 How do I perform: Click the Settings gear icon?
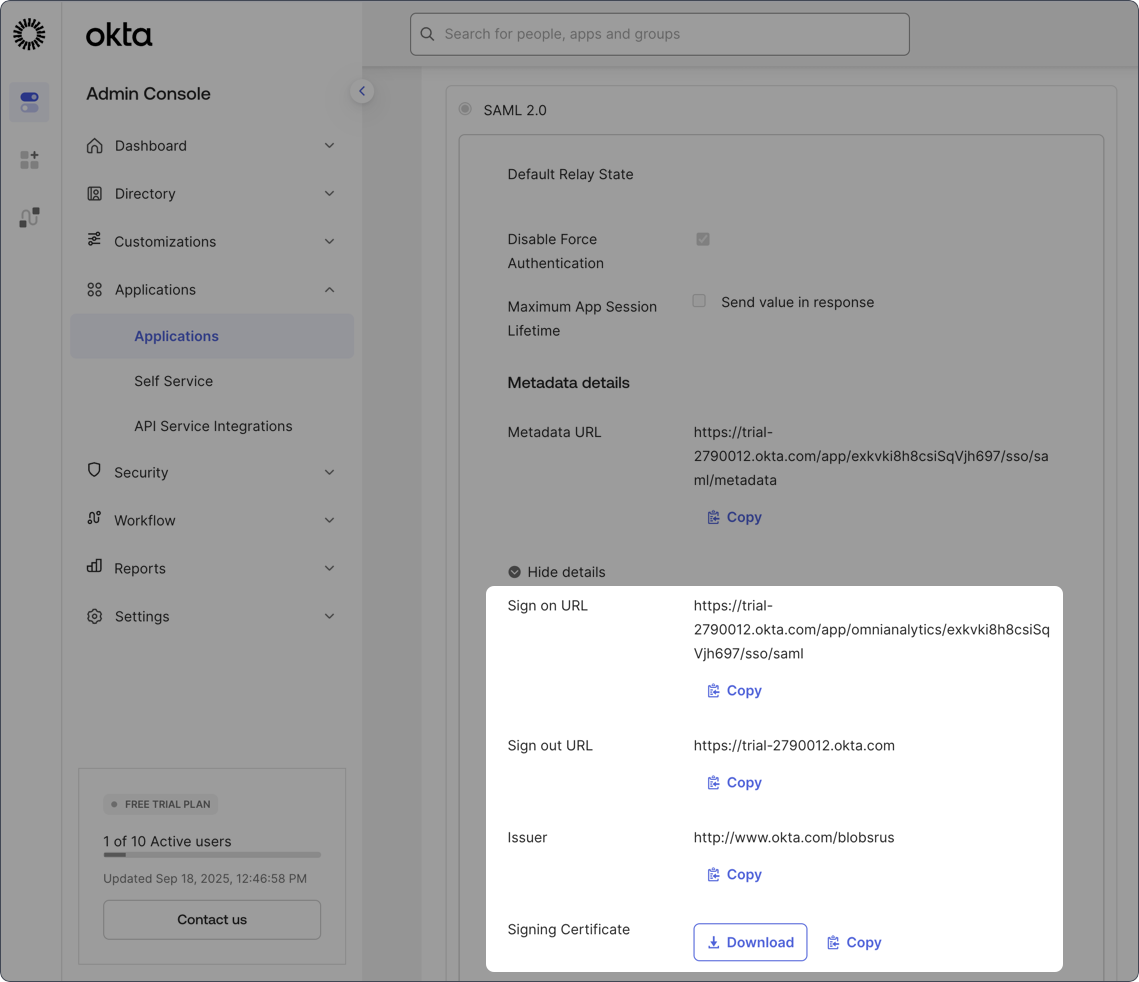point(95,617)
